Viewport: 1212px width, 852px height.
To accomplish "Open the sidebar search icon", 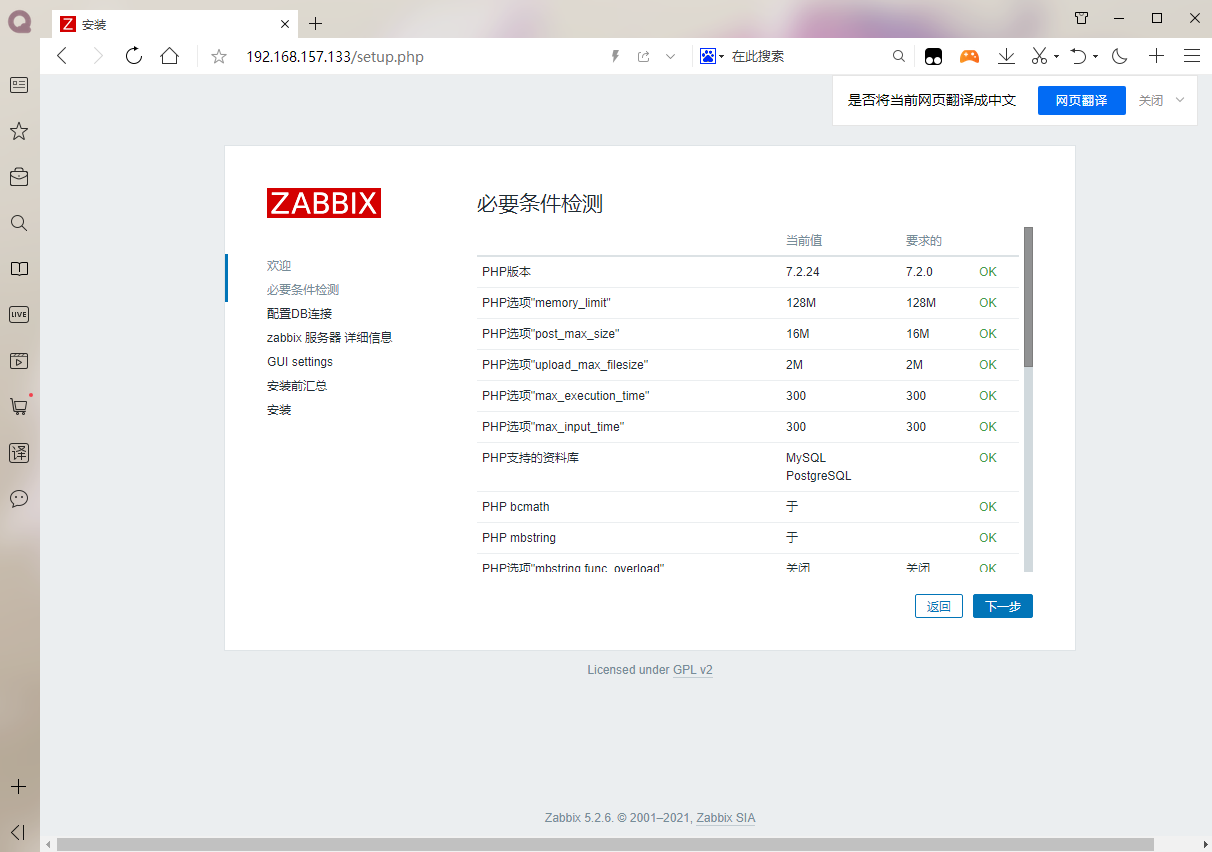I will click(x=19, y=223).
